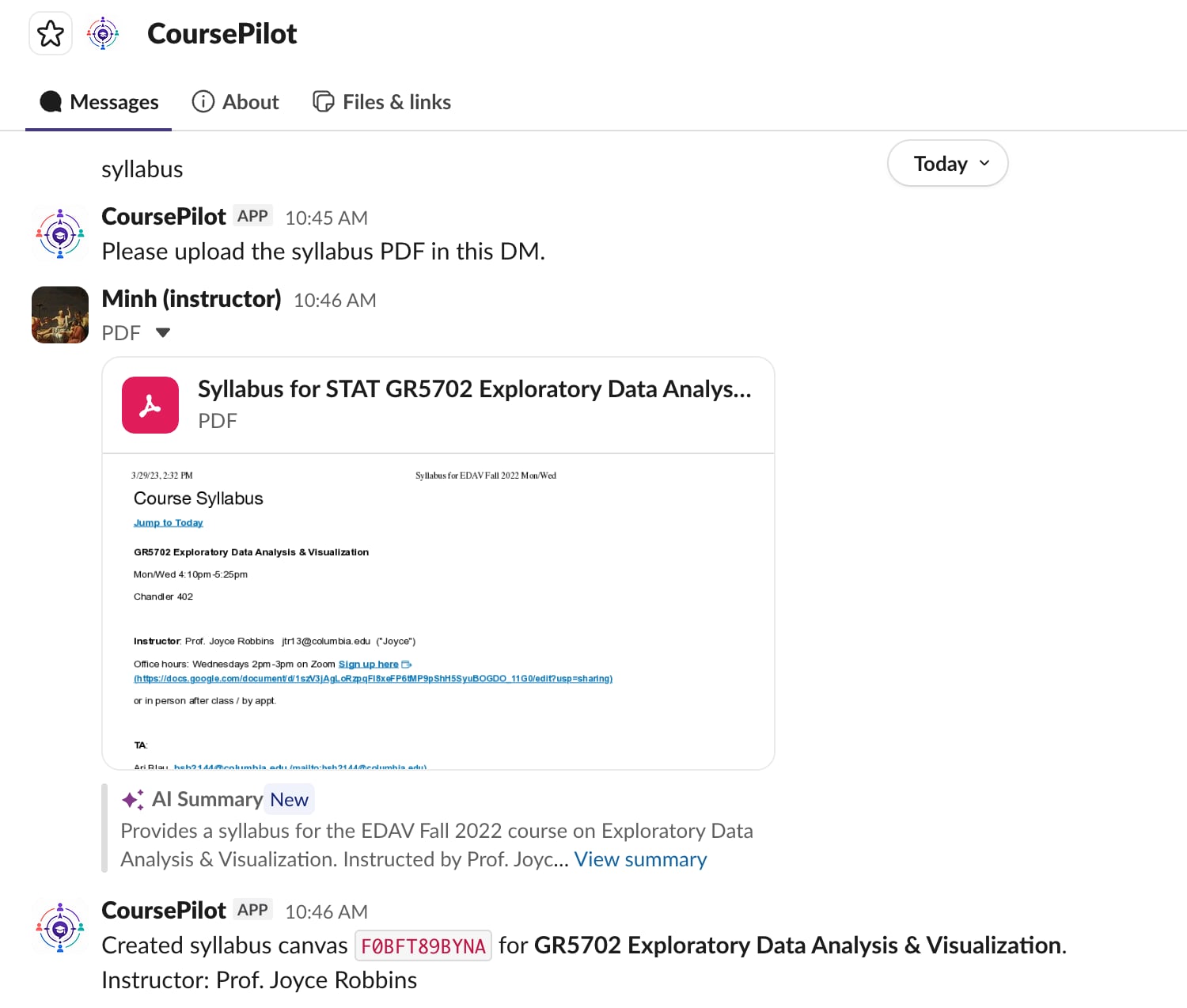The width and height of the screenshot is (1187, 1008).
Task: Click the CoursePilot avatar beside the 10:45 AM message
Action: click(x=60, y=234)
